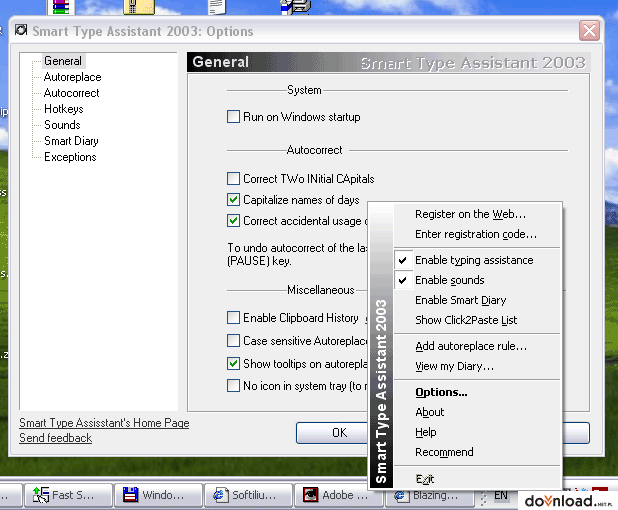Close the Options dialog

[x=589, y=30]
